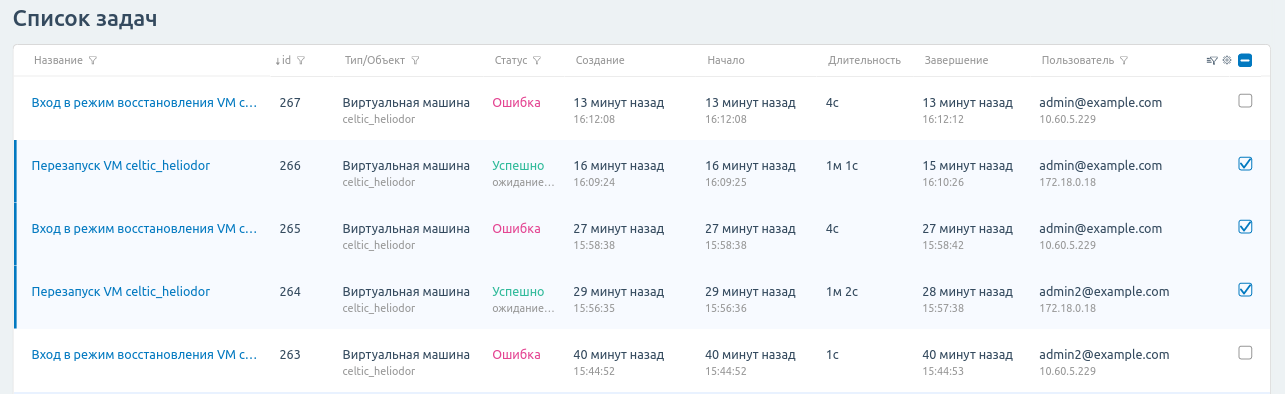Check the box for task 267
1285x394 pixels.
[1245, 100]
